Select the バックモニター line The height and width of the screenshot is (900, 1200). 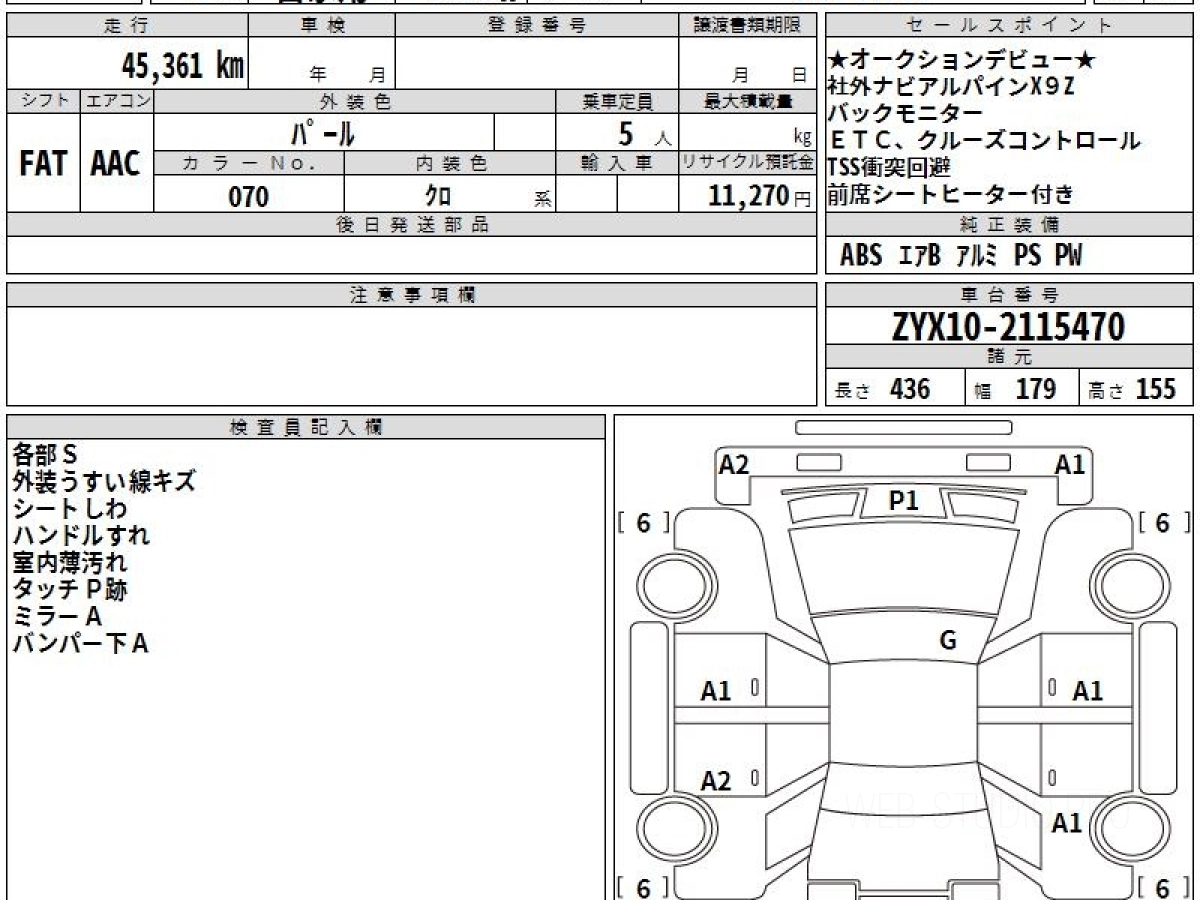click(905, 112)
